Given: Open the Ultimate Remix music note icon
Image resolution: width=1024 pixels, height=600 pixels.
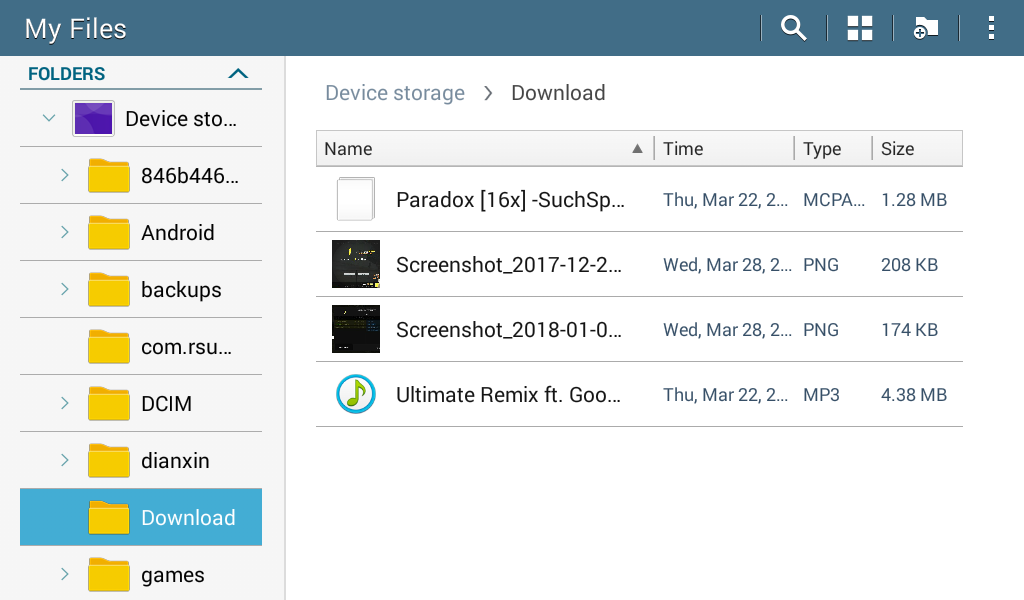Looking at the screenshot, I should 356,394.
